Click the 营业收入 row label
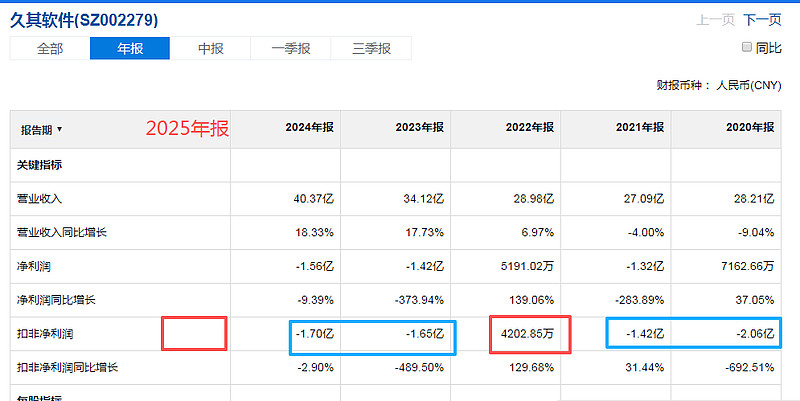The image size is (800, 401). (39, 198)
